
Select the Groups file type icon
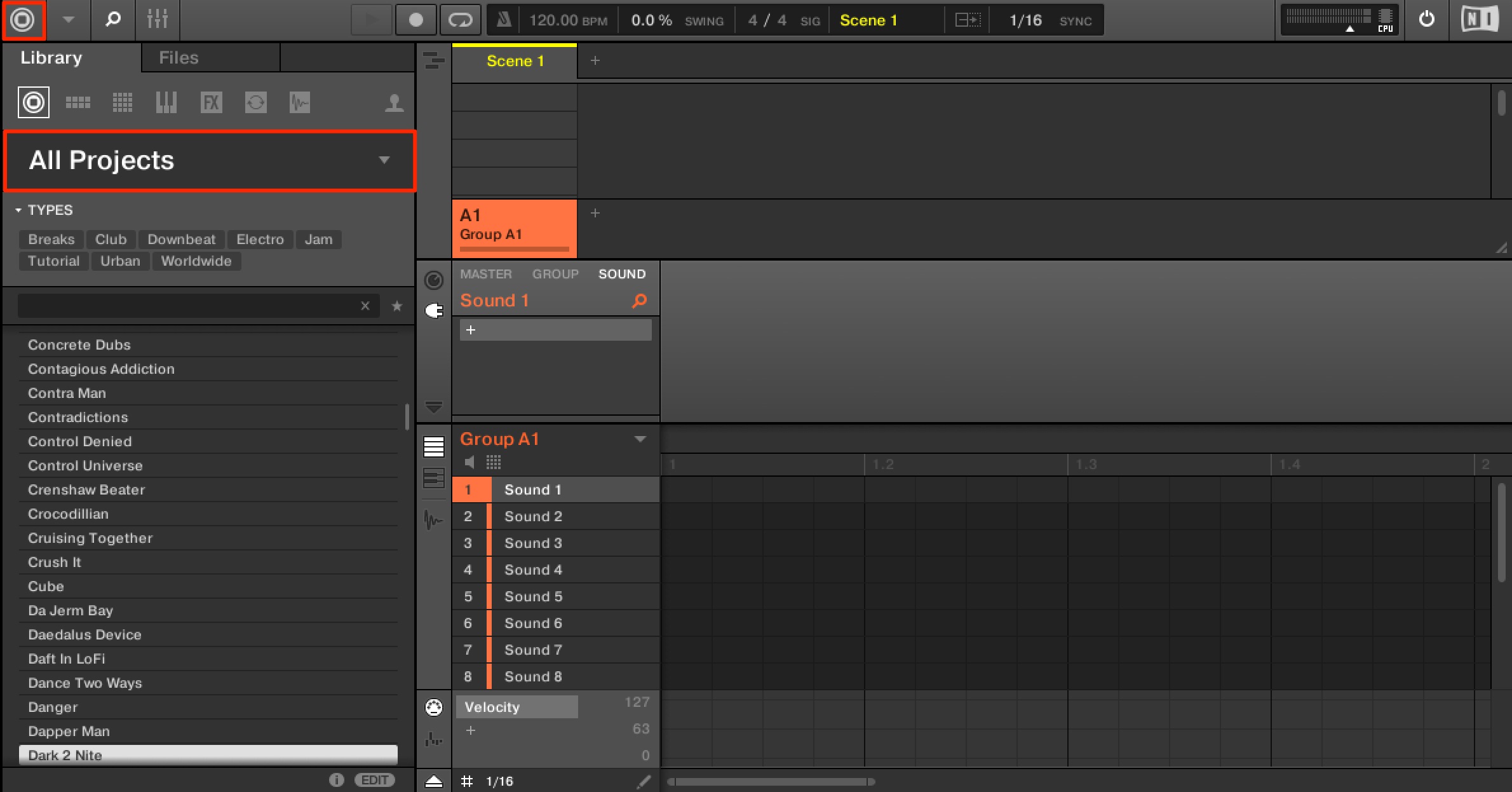[78, 102]
